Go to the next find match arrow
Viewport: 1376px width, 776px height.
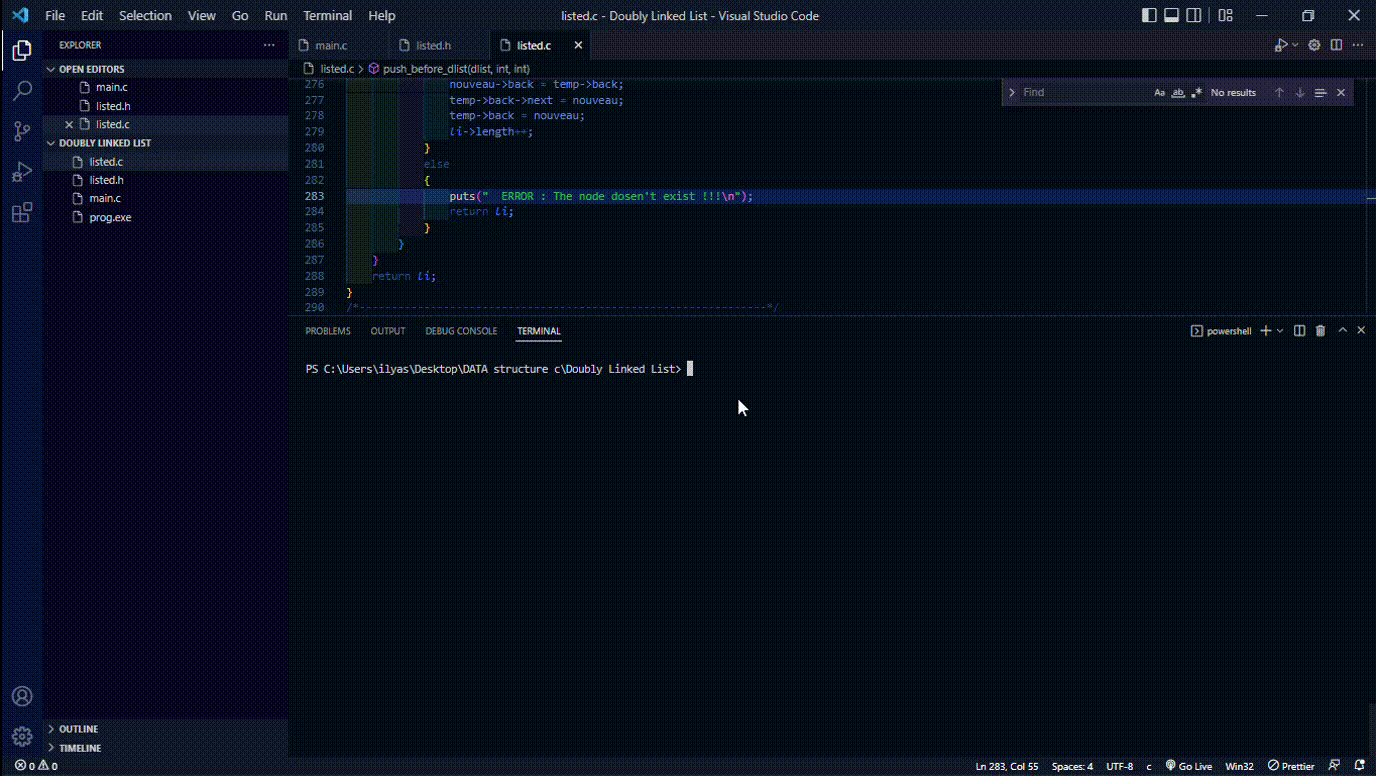pos(1300,92)
